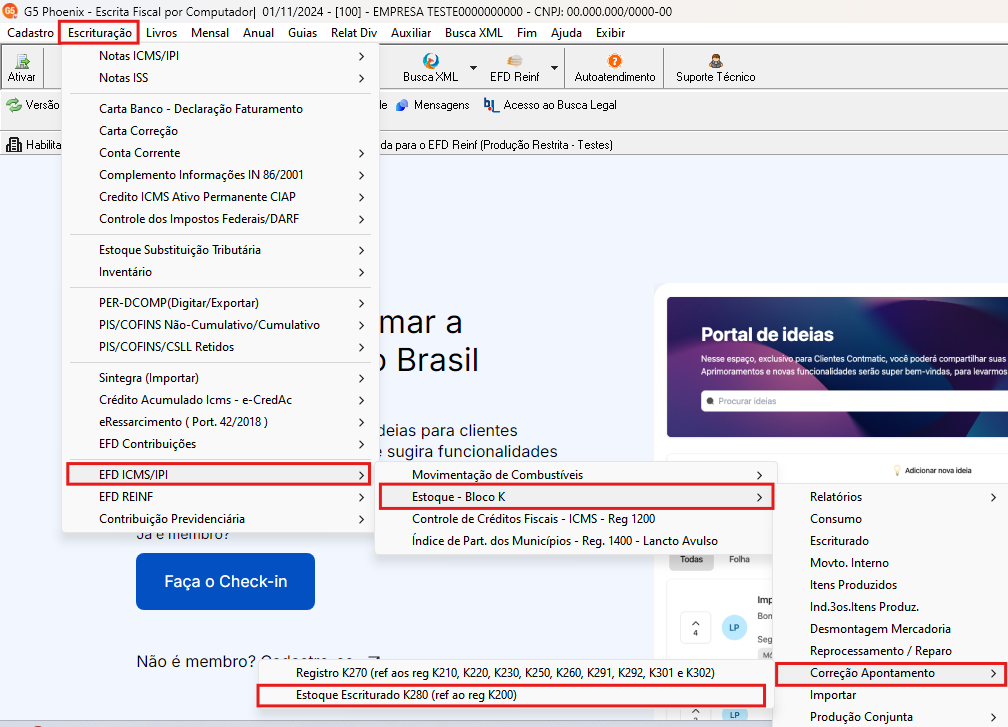The image size is (1008, 727).
Task: Select PIS/COFINS/CSLL Retidos entry
Action: pyautogui.click(x=219, y=347)
